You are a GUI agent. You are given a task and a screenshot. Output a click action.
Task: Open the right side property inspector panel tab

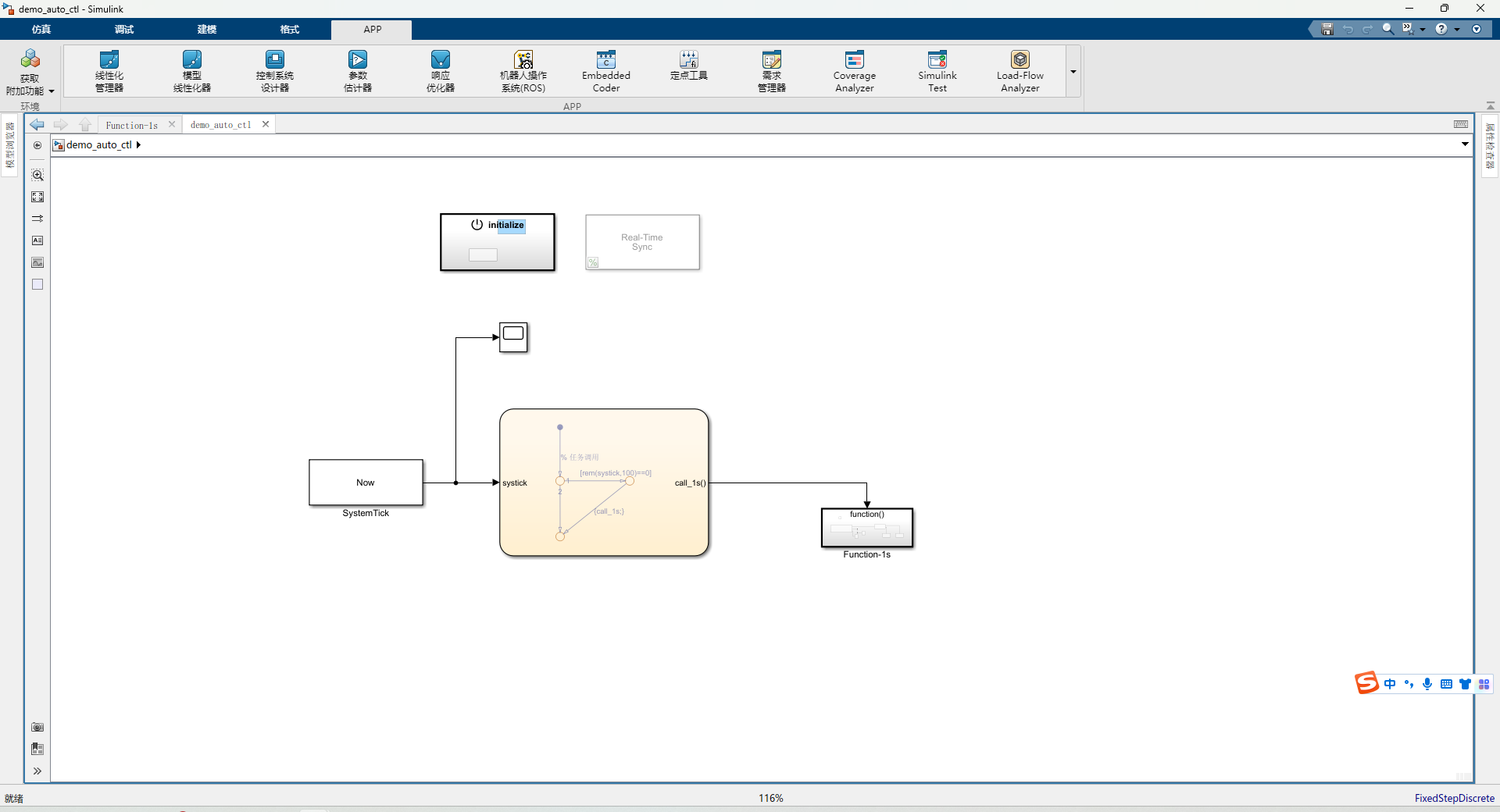1490,145
